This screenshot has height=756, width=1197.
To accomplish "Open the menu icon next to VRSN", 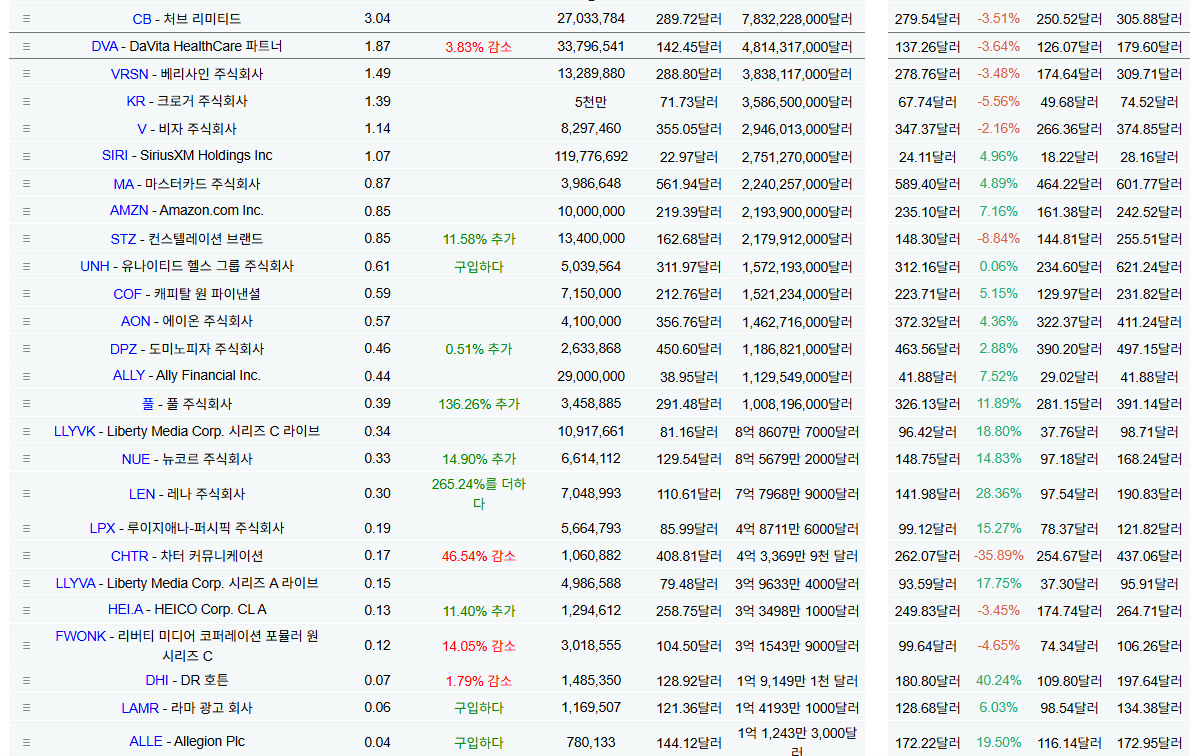I will pos(26,74).
